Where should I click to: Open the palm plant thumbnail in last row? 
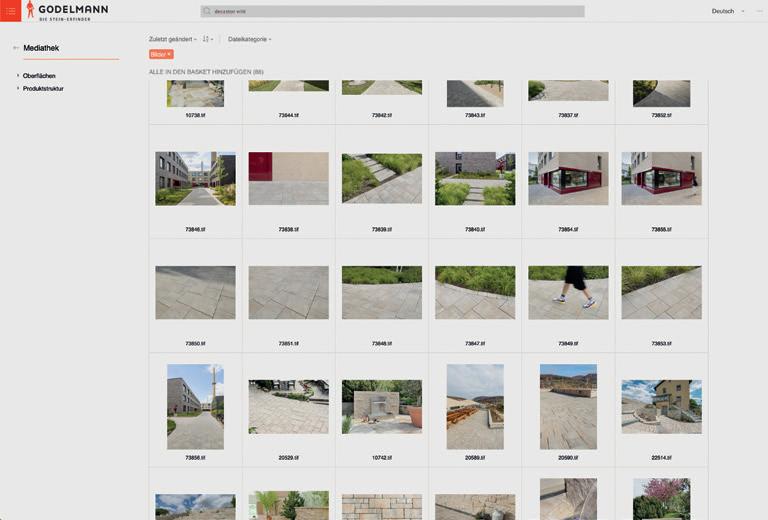(x=288, y=505)
